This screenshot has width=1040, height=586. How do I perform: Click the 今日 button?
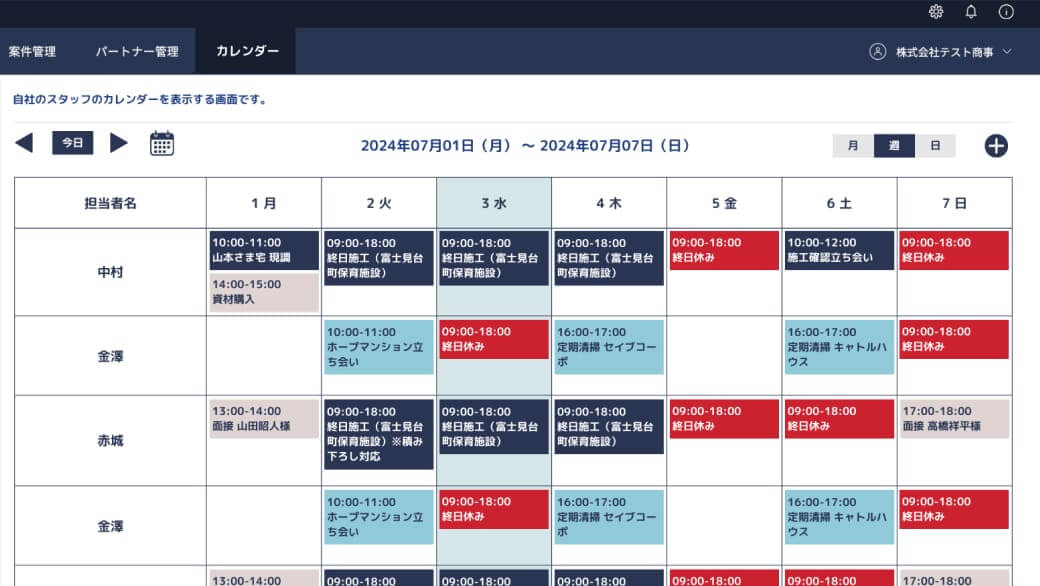(x=73, y=143)
